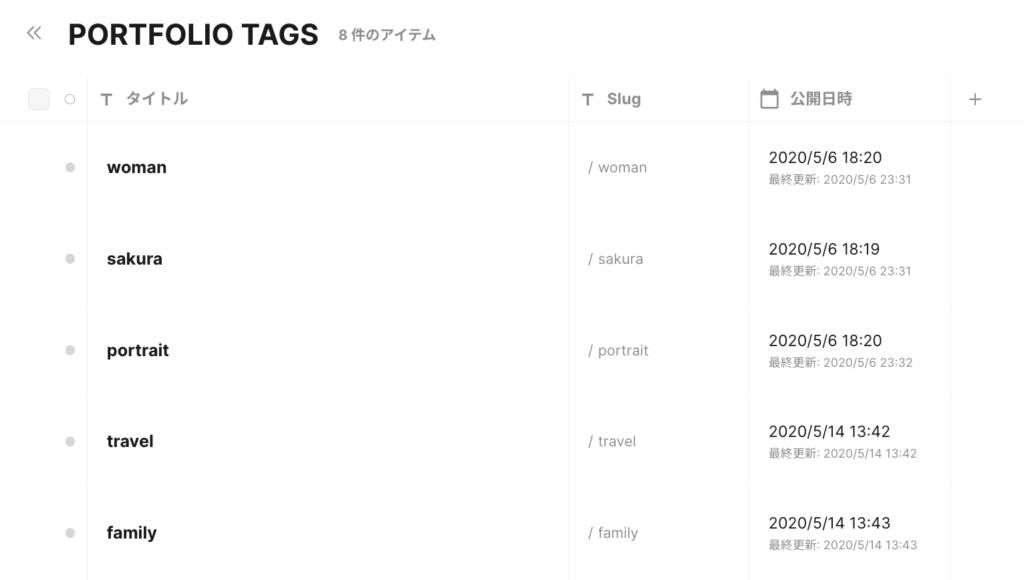Screen dimensions: 1024x580
Task: Toggle status dot for sakura row
Action: click(70, 259)
